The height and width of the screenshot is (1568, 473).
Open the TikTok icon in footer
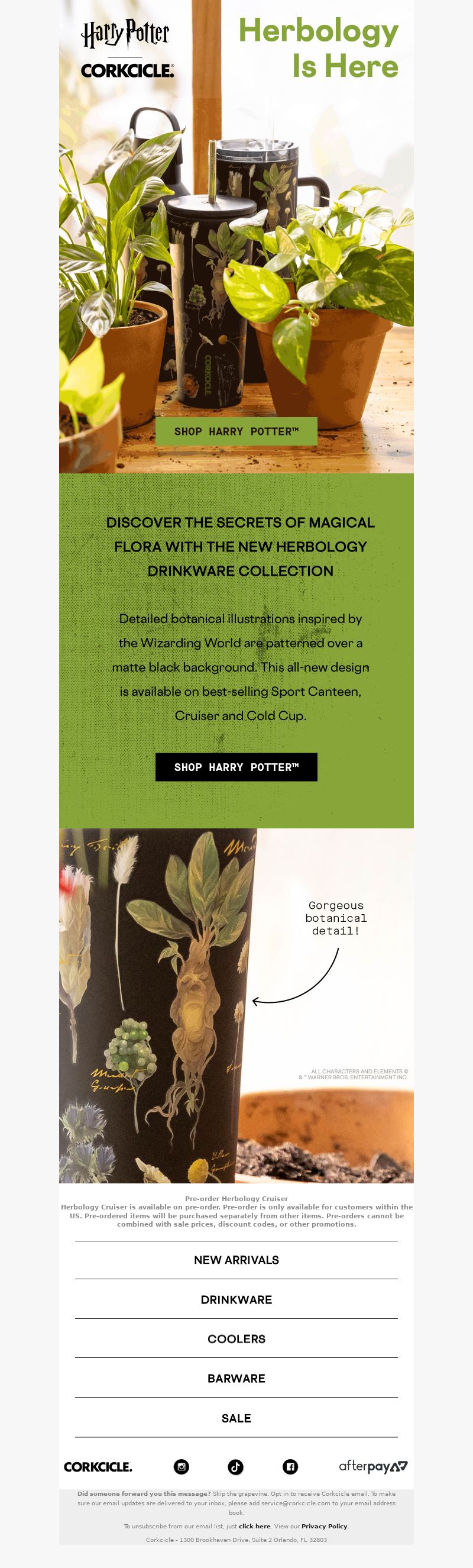tap(235, 1466)
